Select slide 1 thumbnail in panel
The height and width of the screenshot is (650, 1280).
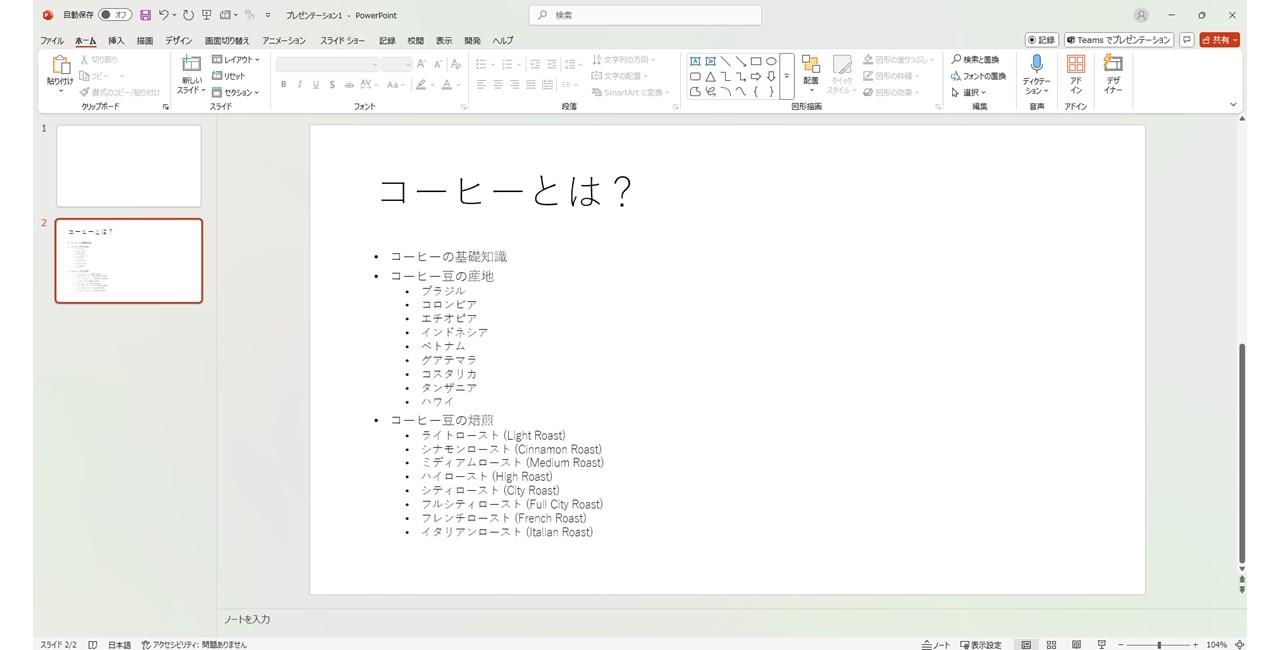(x=129, y=166)
